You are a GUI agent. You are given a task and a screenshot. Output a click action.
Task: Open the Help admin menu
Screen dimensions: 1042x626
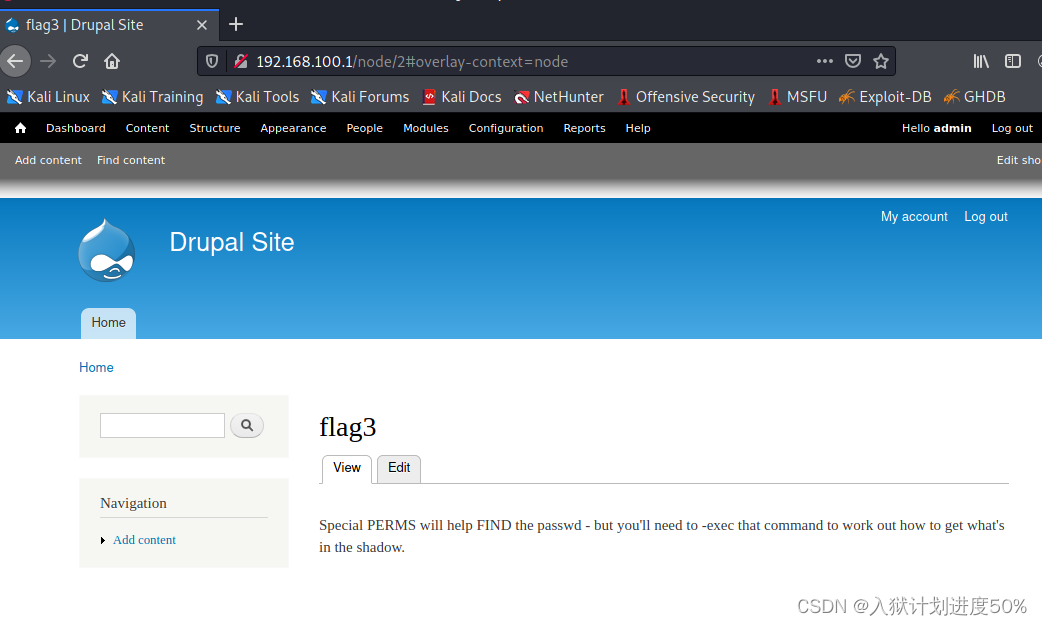(638, 128)
